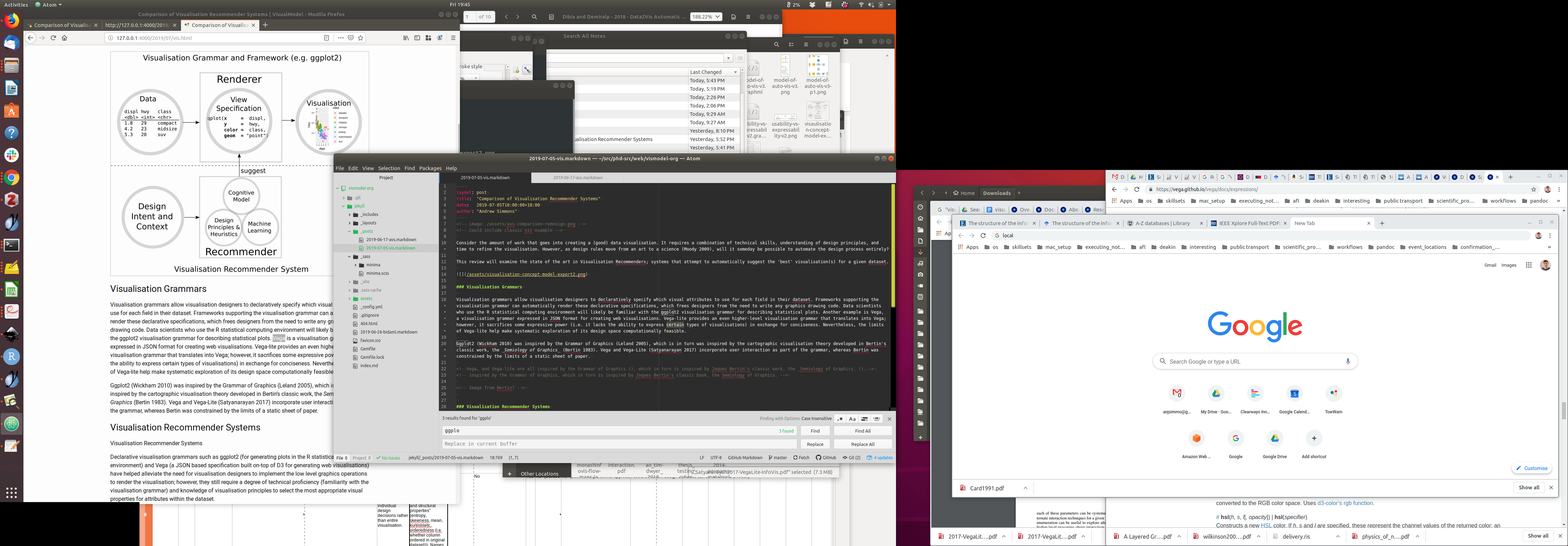Click the Google voice search microphone

(1347, 362)
